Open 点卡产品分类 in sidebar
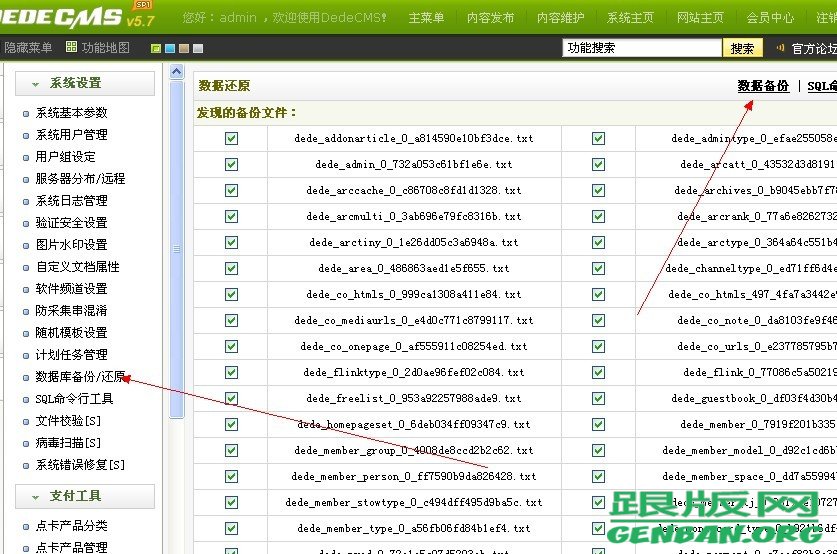 click(x=72, y=526)
